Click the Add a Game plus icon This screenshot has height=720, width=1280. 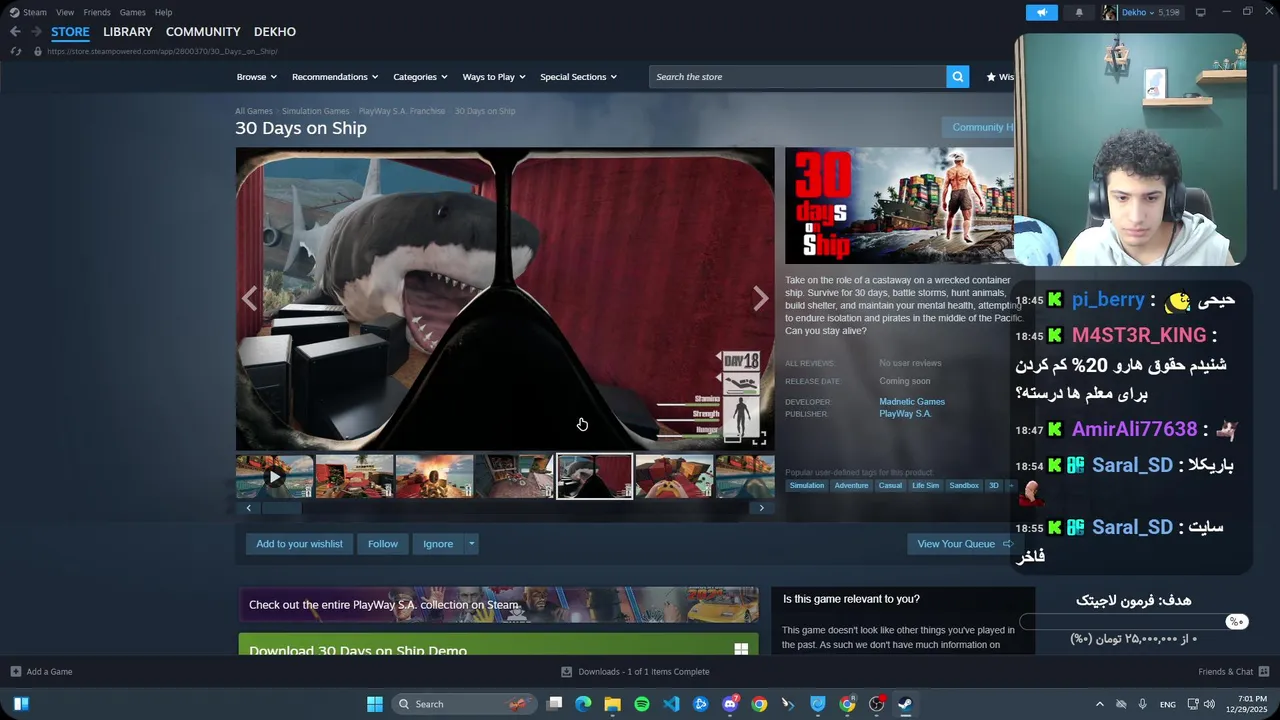[15, 672]
